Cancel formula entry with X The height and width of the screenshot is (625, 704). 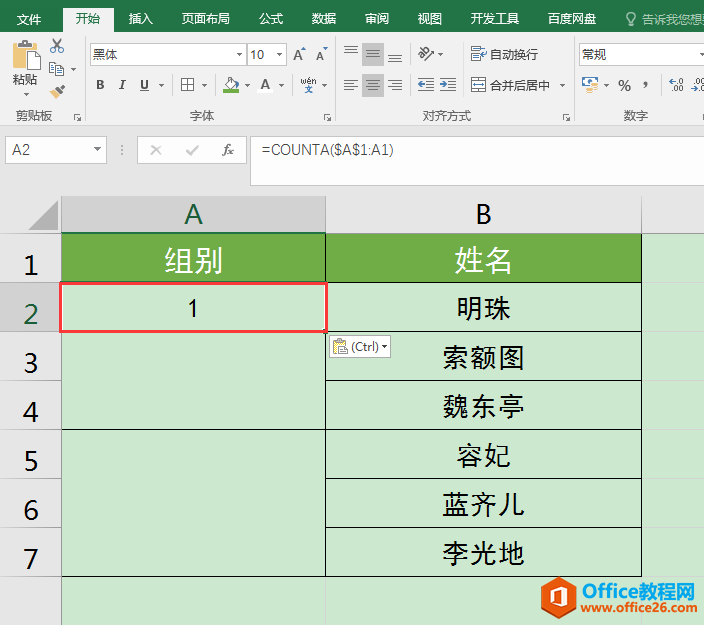tap(156, 150)
